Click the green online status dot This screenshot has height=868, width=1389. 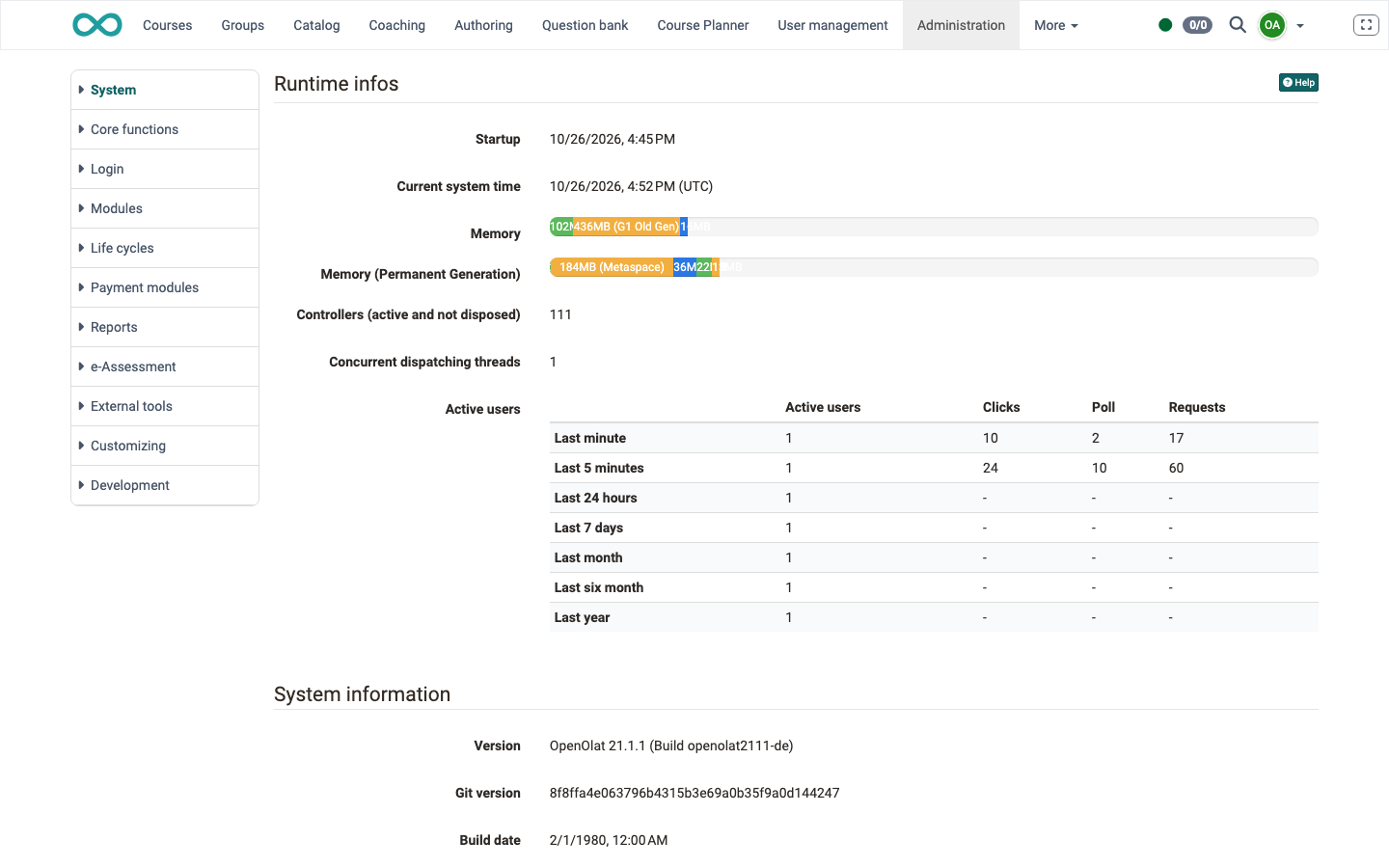pos(1165,25)
